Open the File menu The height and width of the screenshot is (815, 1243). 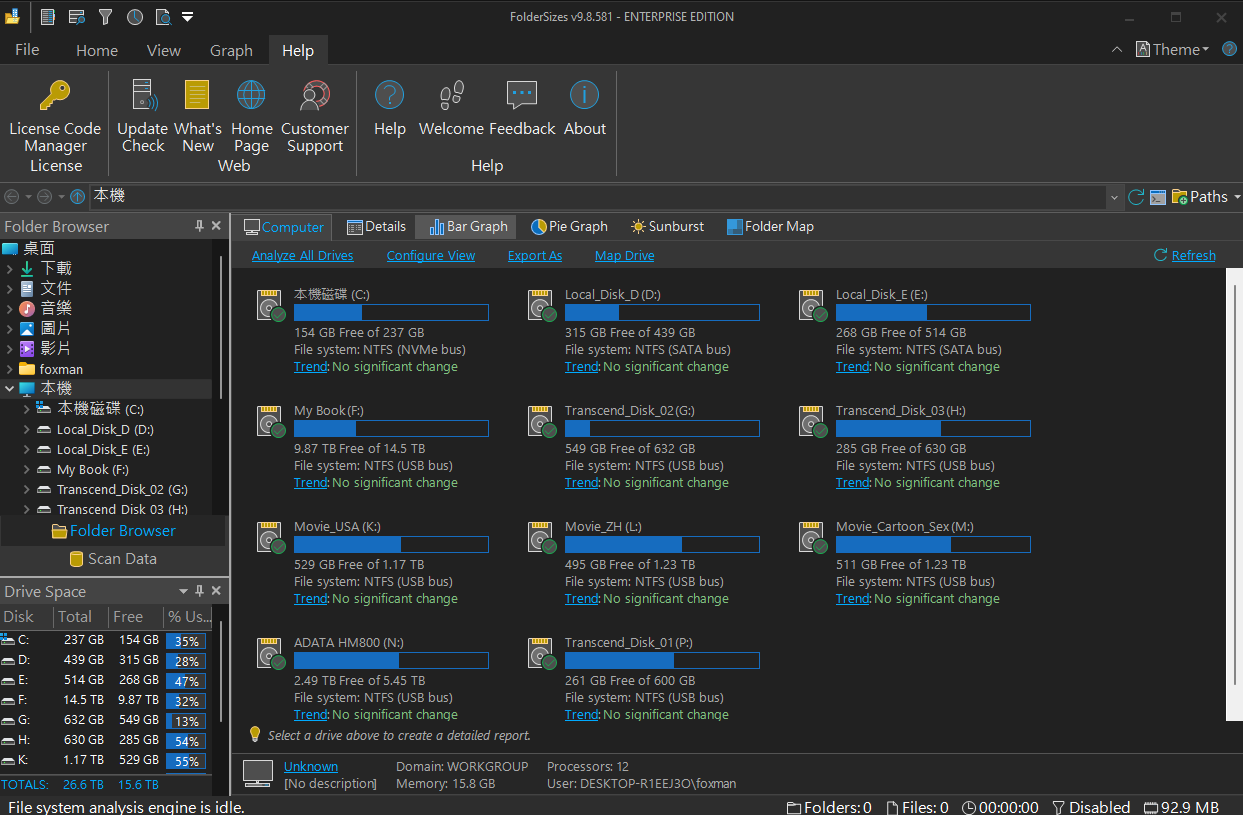point(27,50)
